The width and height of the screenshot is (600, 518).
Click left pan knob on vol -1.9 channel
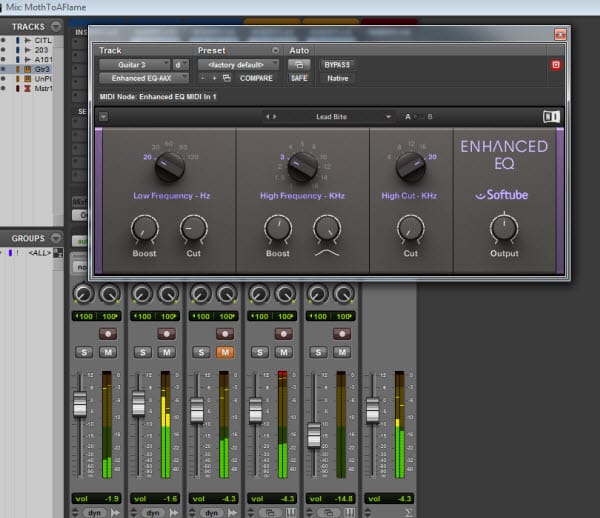83,294
